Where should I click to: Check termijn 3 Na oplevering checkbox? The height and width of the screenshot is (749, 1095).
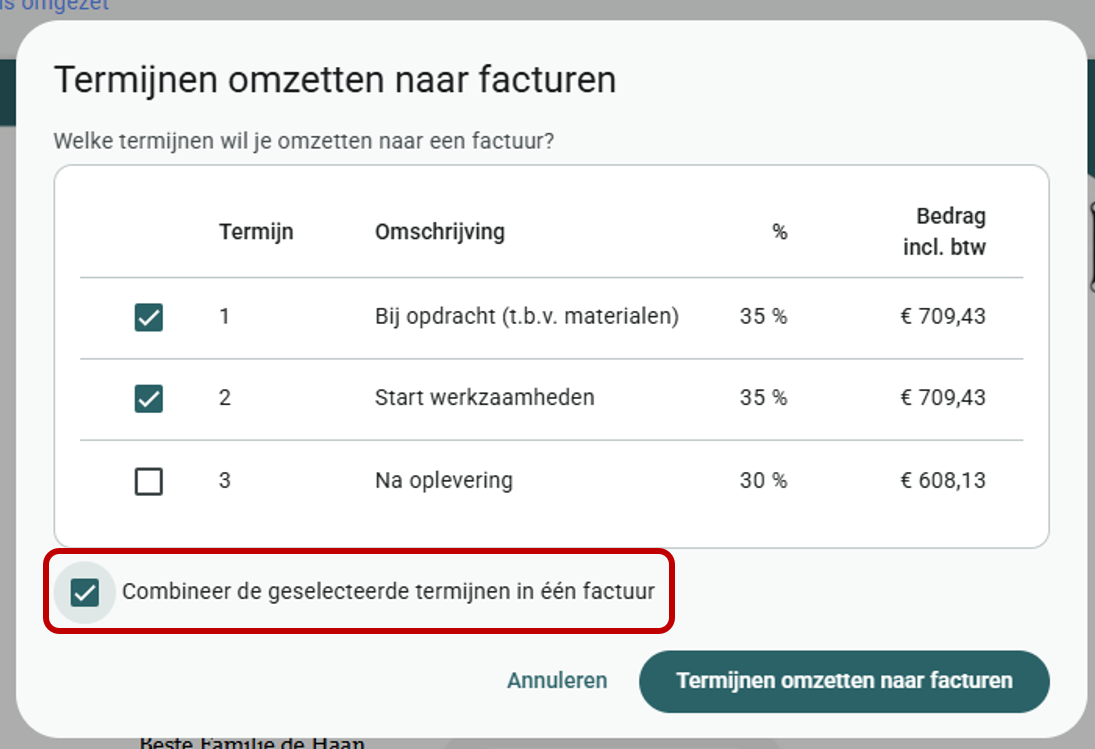click(x=149, y=481)
